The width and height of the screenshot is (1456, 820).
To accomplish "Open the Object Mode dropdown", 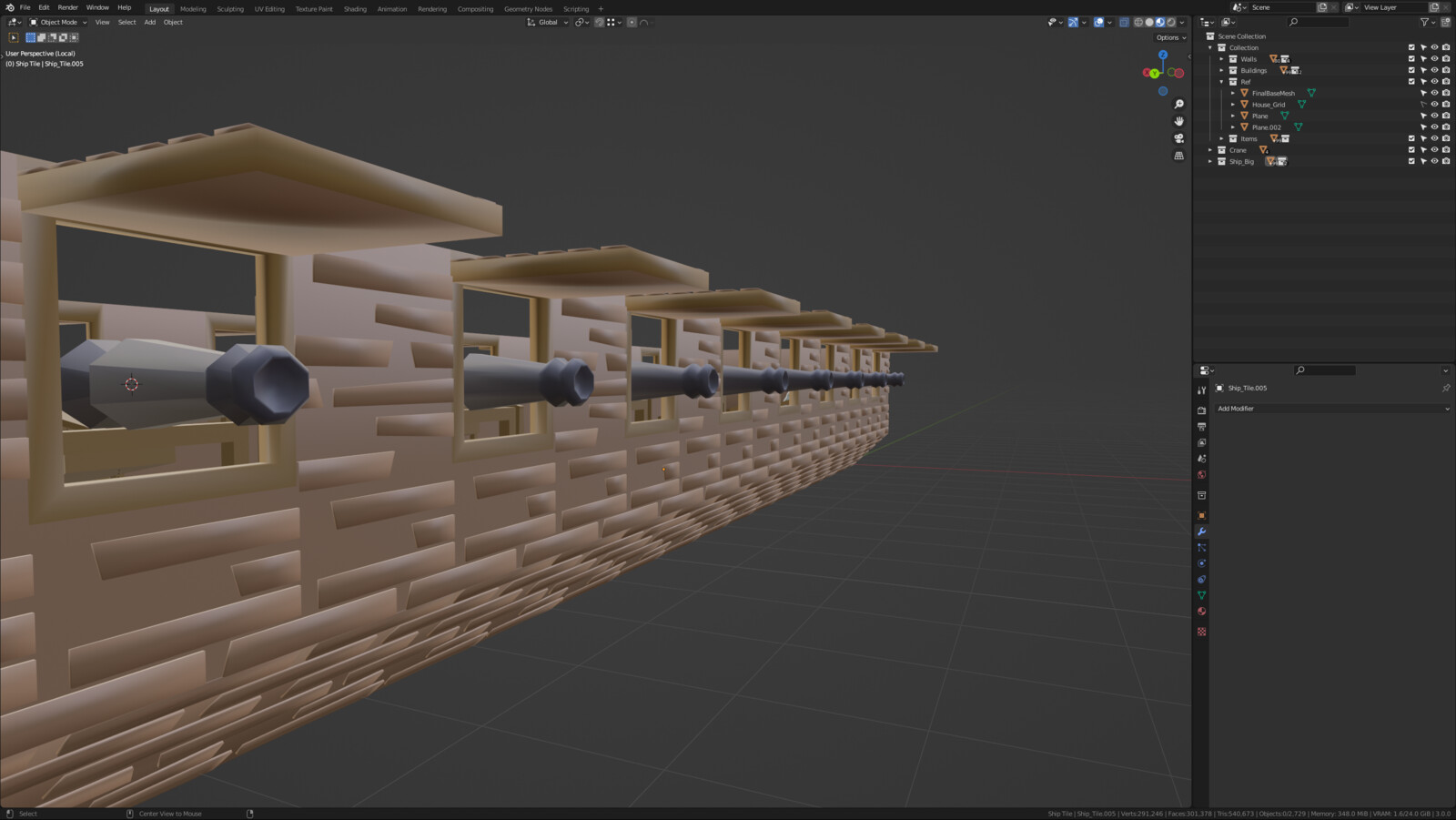I will click(58, 22).
